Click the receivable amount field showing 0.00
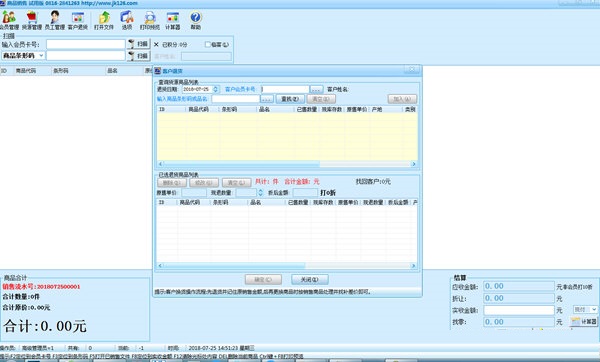Screen dimensions: 600x362 point(519,286)
